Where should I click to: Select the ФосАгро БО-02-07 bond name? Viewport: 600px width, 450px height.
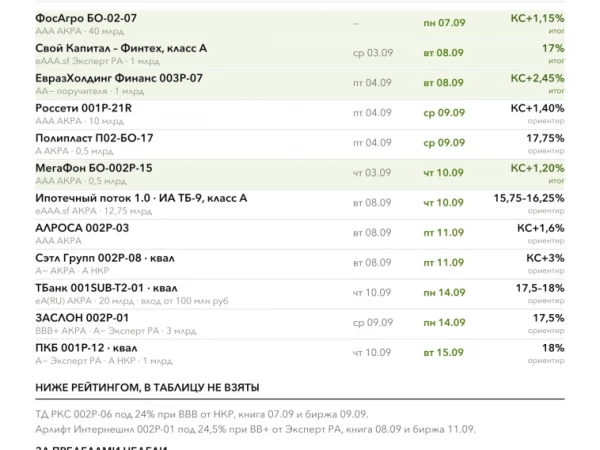(86, 18)
